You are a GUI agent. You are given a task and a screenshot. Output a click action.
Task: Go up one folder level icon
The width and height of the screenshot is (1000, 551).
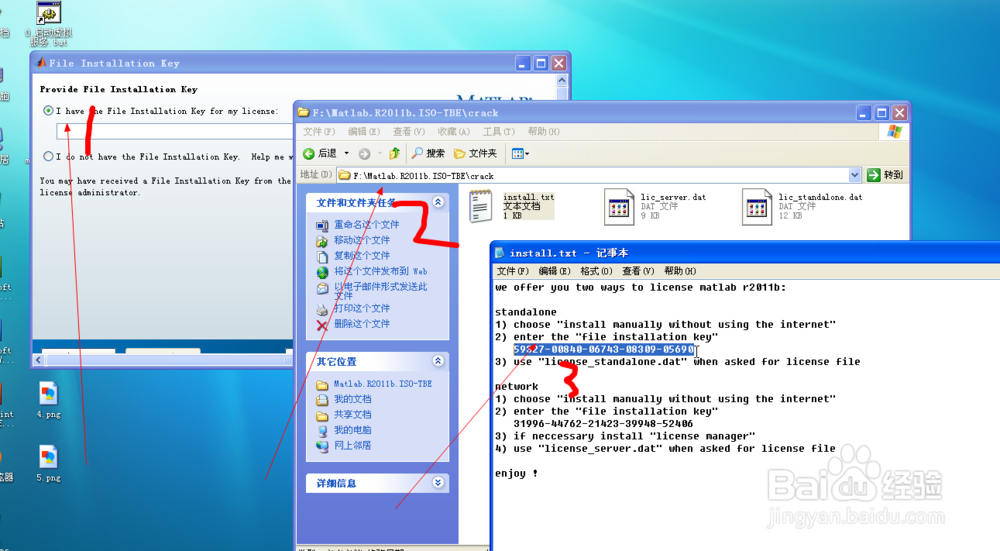(395, 154)
